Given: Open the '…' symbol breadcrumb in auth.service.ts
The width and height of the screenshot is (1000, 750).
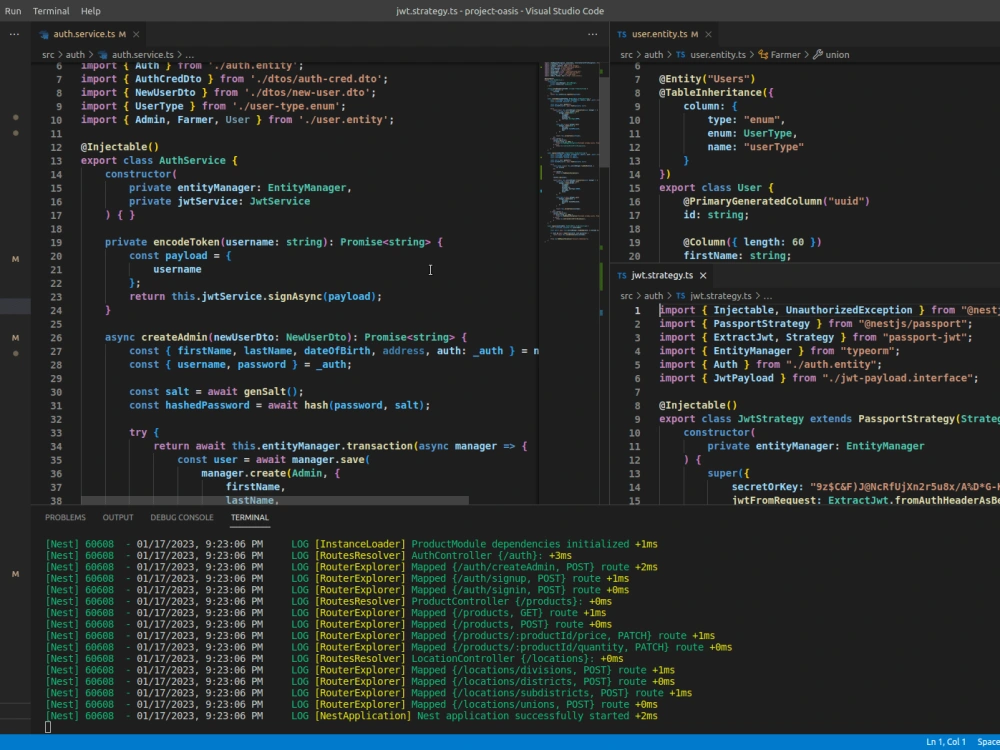Looking at the screenshot, I should tap(189, 55).
